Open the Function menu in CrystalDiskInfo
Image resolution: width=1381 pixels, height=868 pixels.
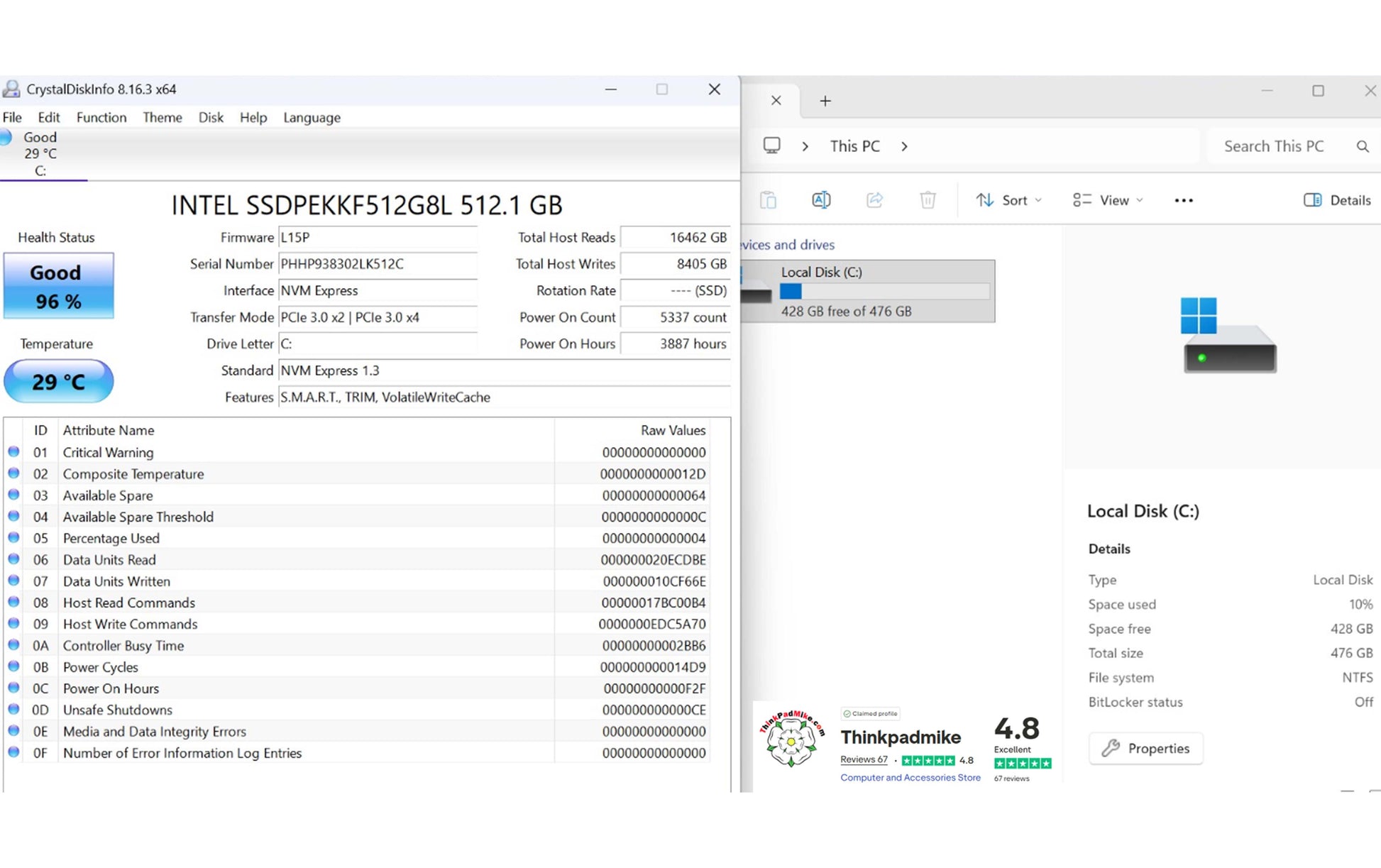pos(101,117)
